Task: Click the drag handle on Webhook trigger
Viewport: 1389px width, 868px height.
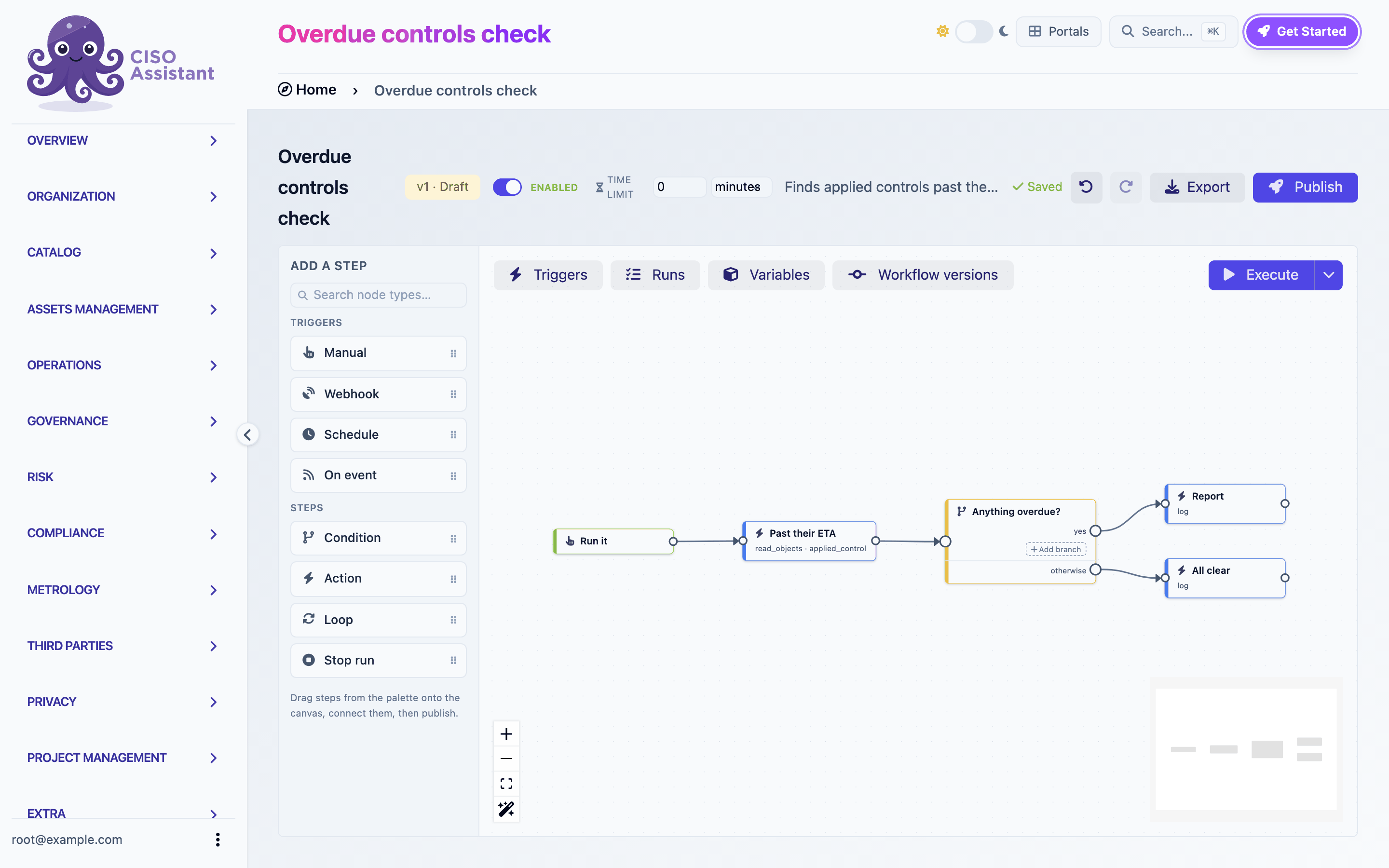Action: pyautogui.click(x=453, y=394)
